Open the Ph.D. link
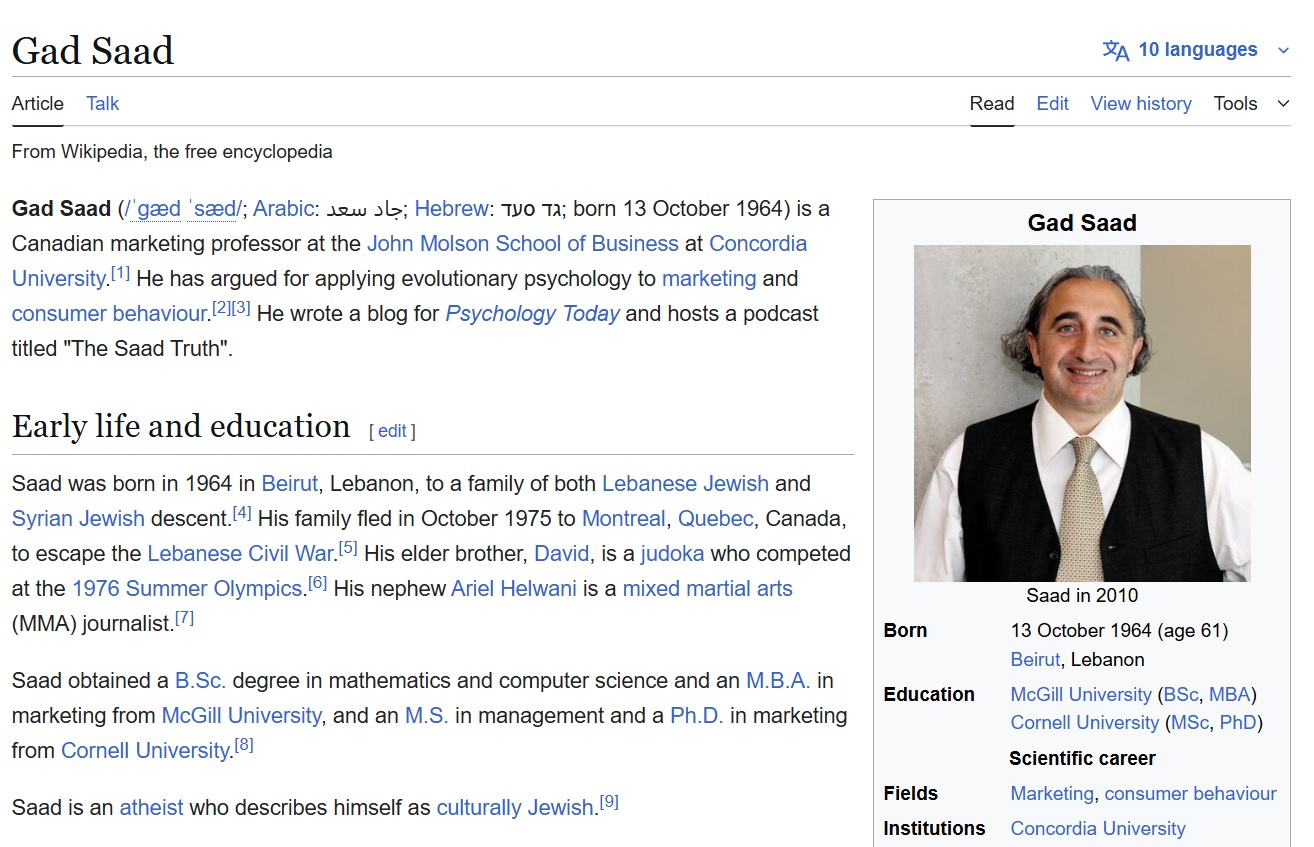 pos(697,716)
